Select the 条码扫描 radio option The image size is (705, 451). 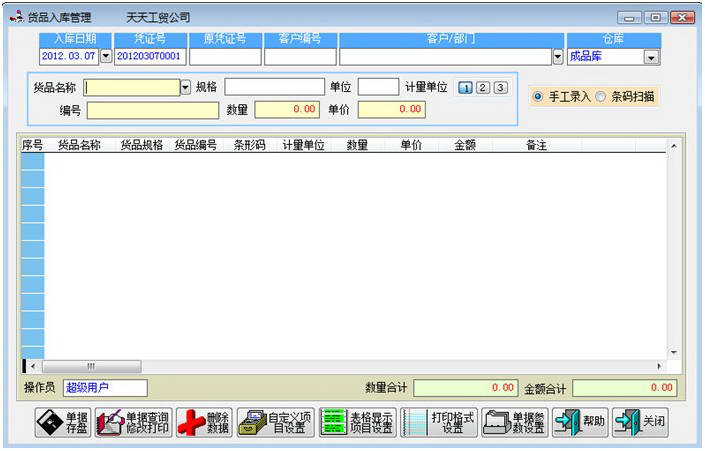click(601, 97)
